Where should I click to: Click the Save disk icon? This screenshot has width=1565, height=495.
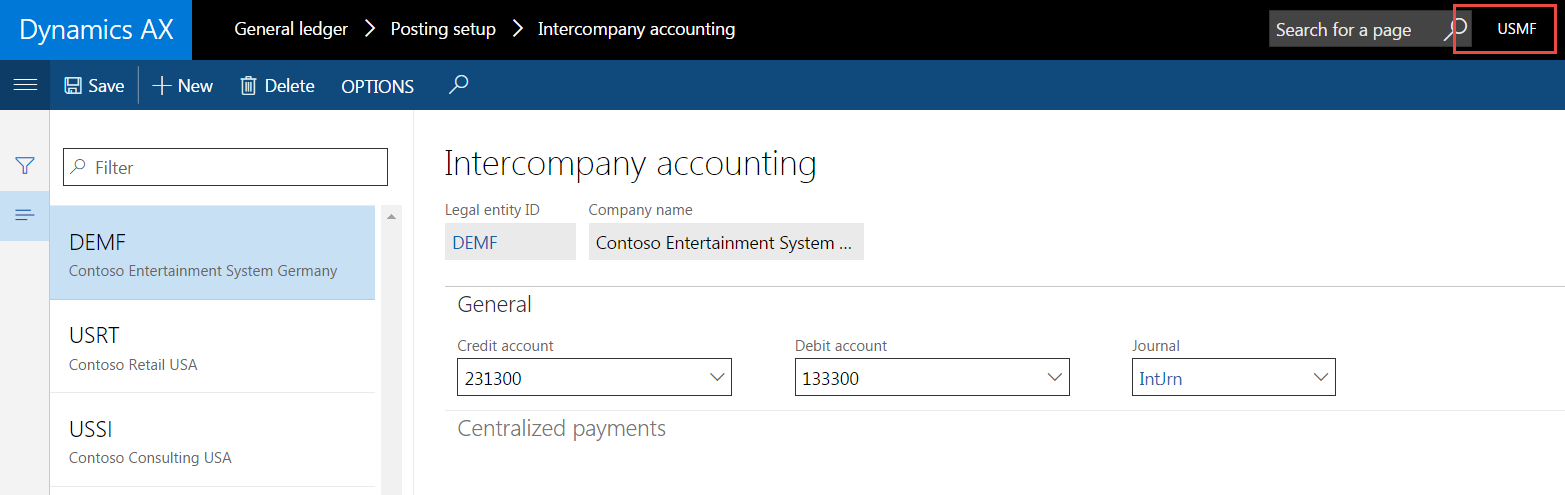tap(73, 86)
